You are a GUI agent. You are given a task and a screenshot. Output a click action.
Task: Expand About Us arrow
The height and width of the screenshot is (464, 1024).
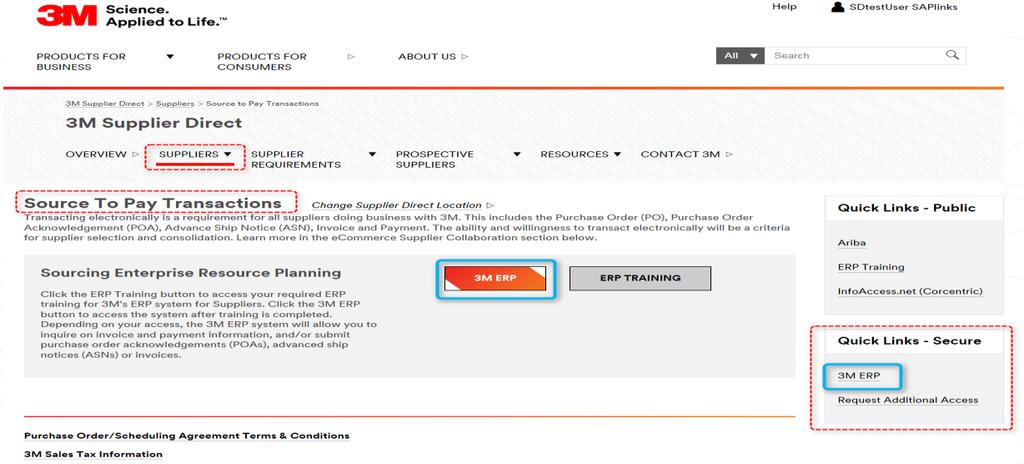tap(465, 56)
